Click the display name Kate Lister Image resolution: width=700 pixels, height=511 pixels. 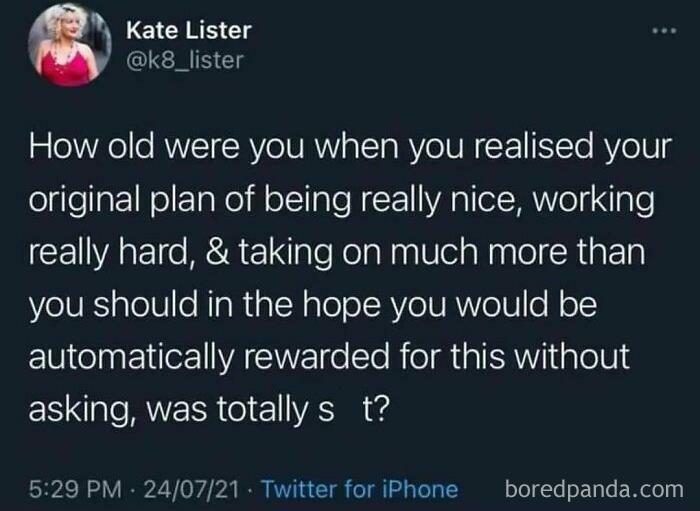(x=189, y=30)
